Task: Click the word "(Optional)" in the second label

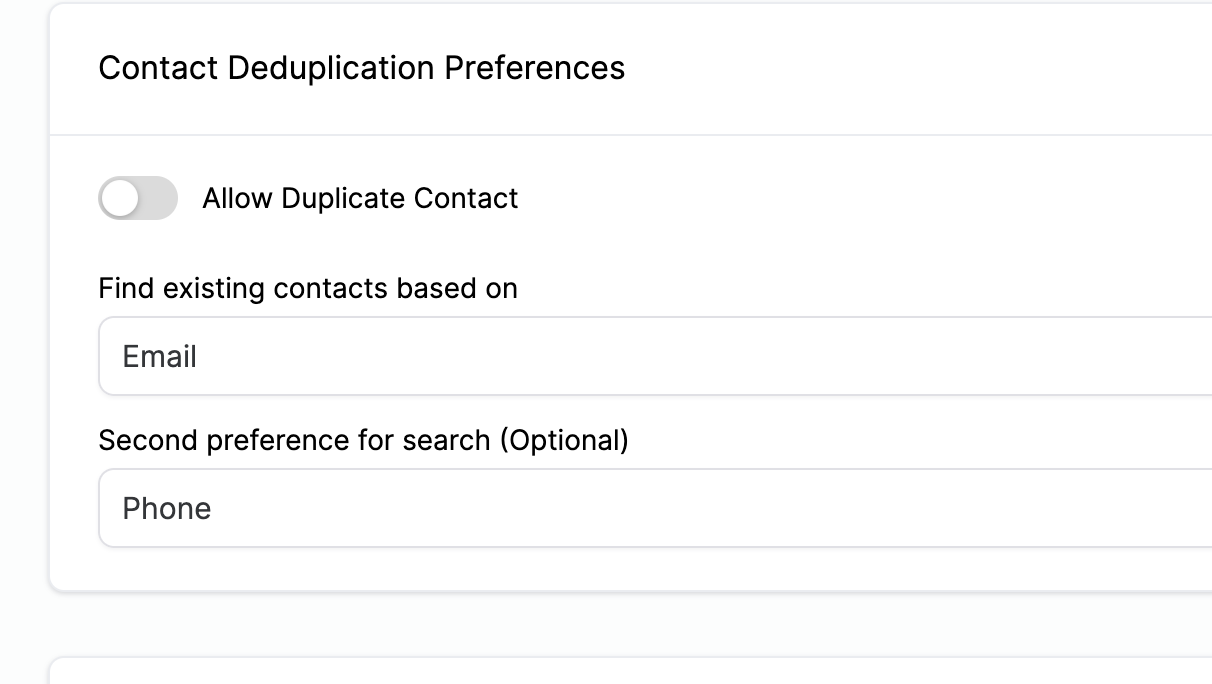Action: click(564, 441)
